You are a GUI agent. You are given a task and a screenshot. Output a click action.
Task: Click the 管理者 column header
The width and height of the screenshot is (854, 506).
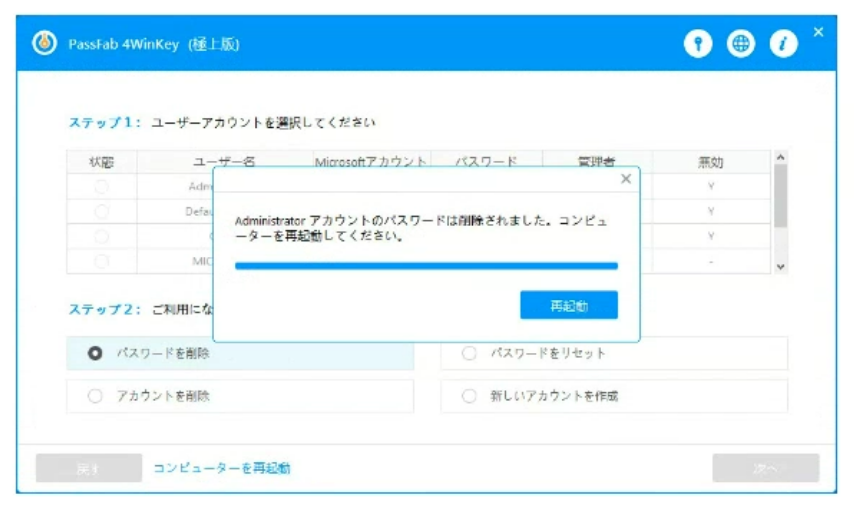(597, 162)
